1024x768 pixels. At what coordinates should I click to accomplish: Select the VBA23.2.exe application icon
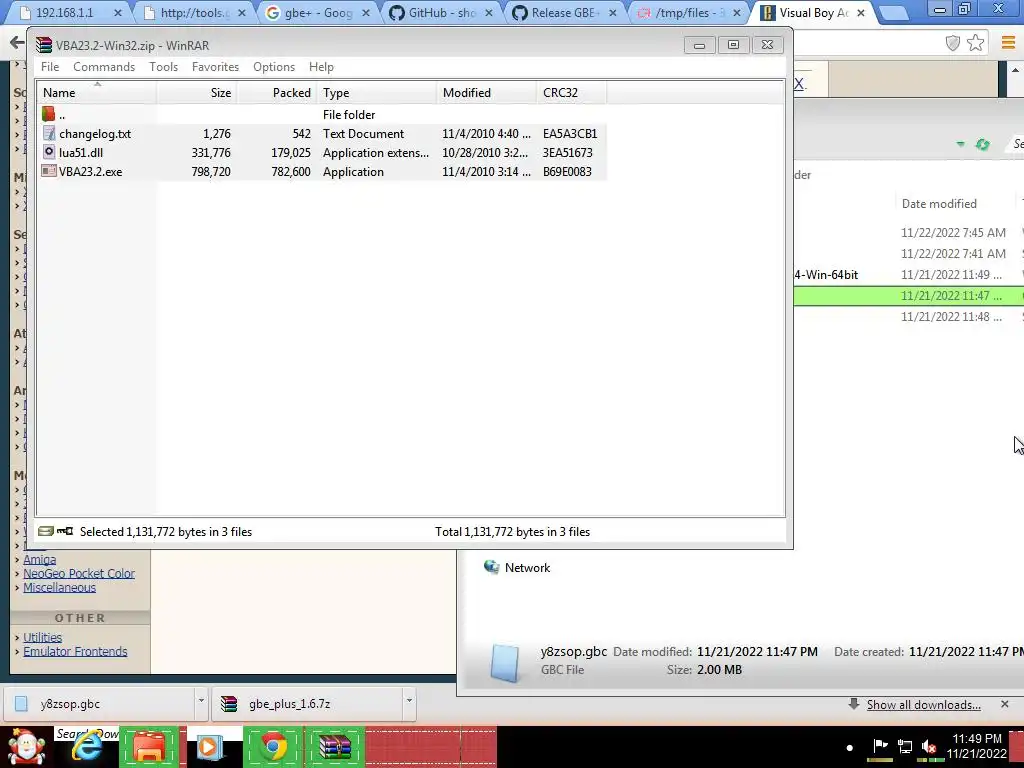coord(48,171)
